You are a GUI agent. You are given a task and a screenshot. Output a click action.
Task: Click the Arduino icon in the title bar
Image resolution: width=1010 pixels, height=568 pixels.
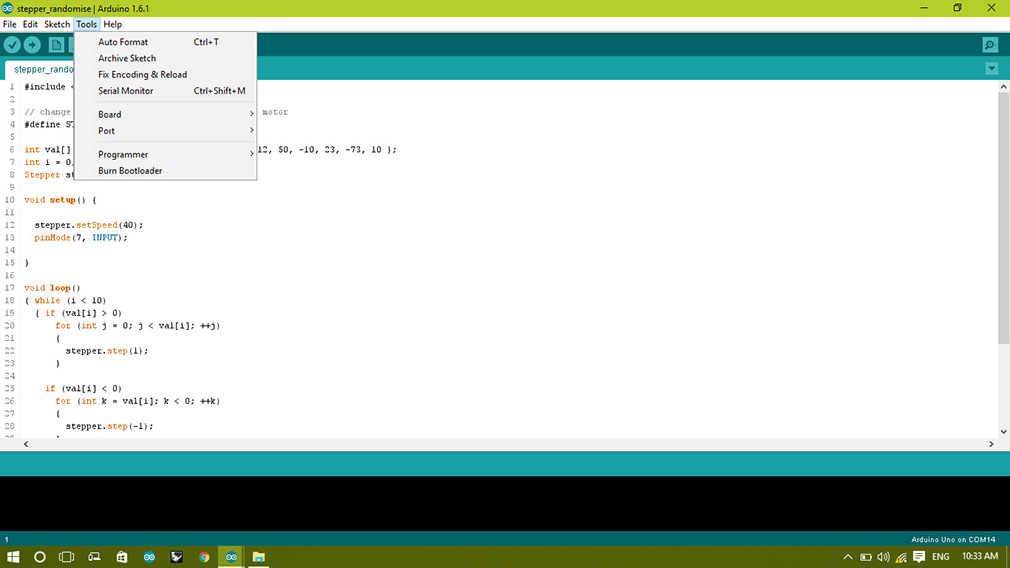[7, 8]
